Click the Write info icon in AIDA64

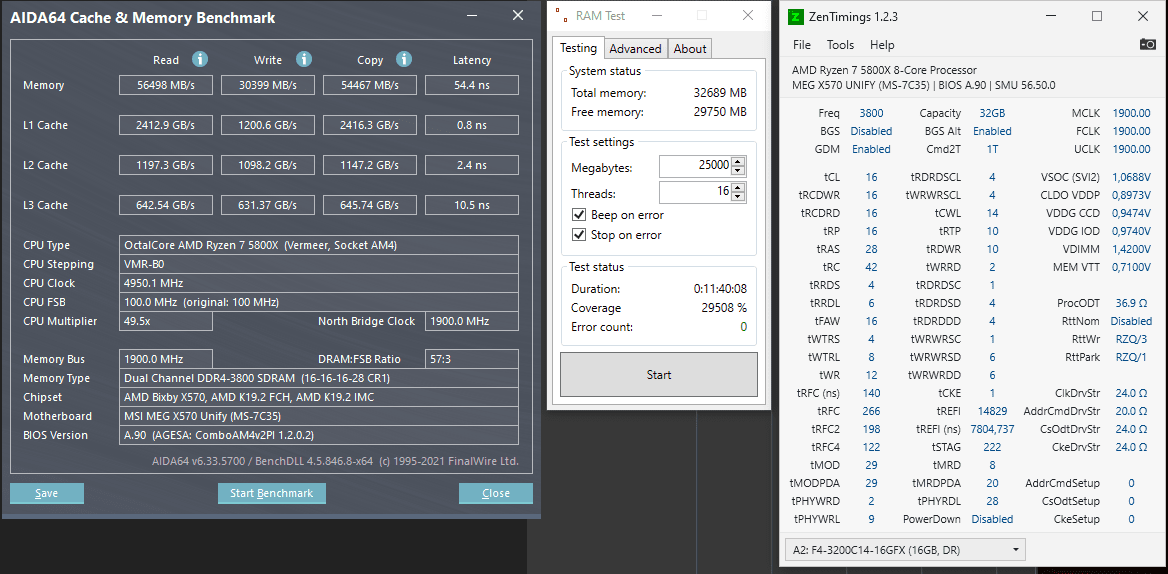(x=303, y=60)
